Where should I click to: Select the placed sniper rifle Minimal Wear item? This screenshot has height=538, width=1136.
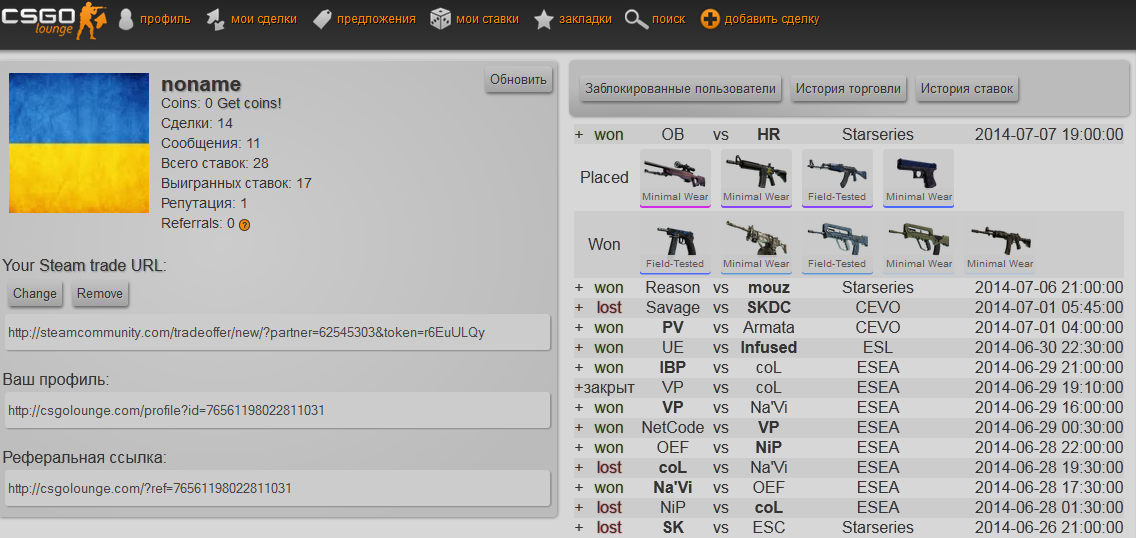[x=675, y=178]
